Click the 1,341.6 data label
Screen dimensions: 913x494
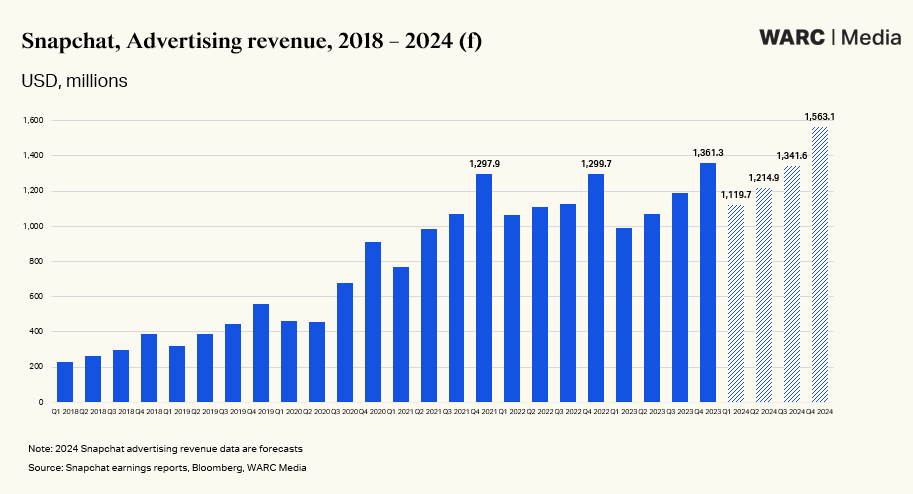point(792,156)
